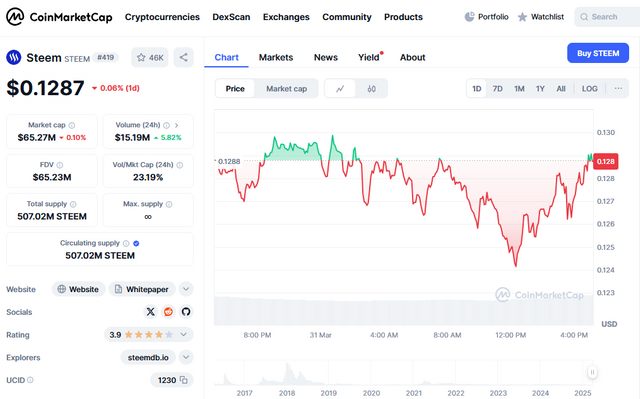Open the Reddit social link
The image size is (640, 399).
click(168, 312)
